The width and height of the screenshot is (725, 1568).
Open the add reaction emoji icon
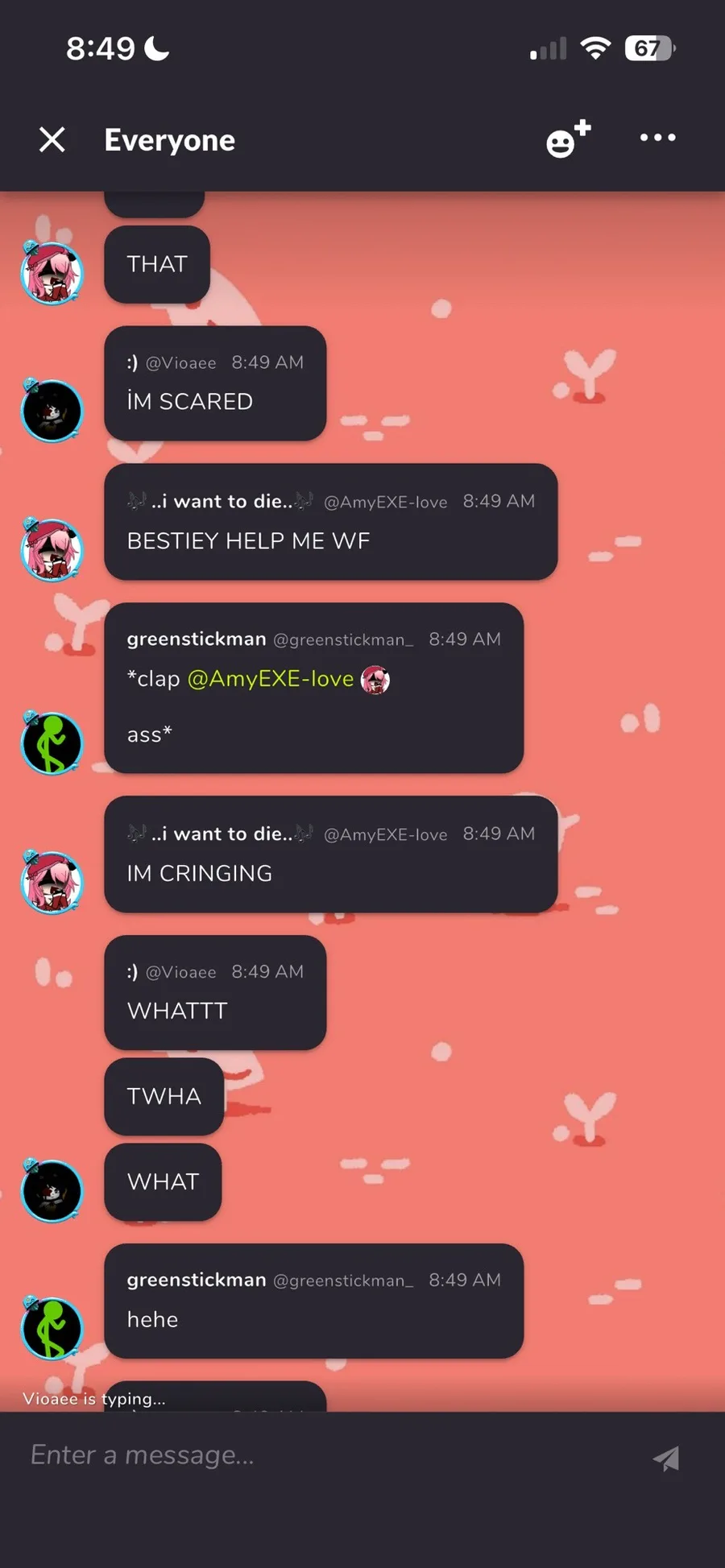pos(569,139)
